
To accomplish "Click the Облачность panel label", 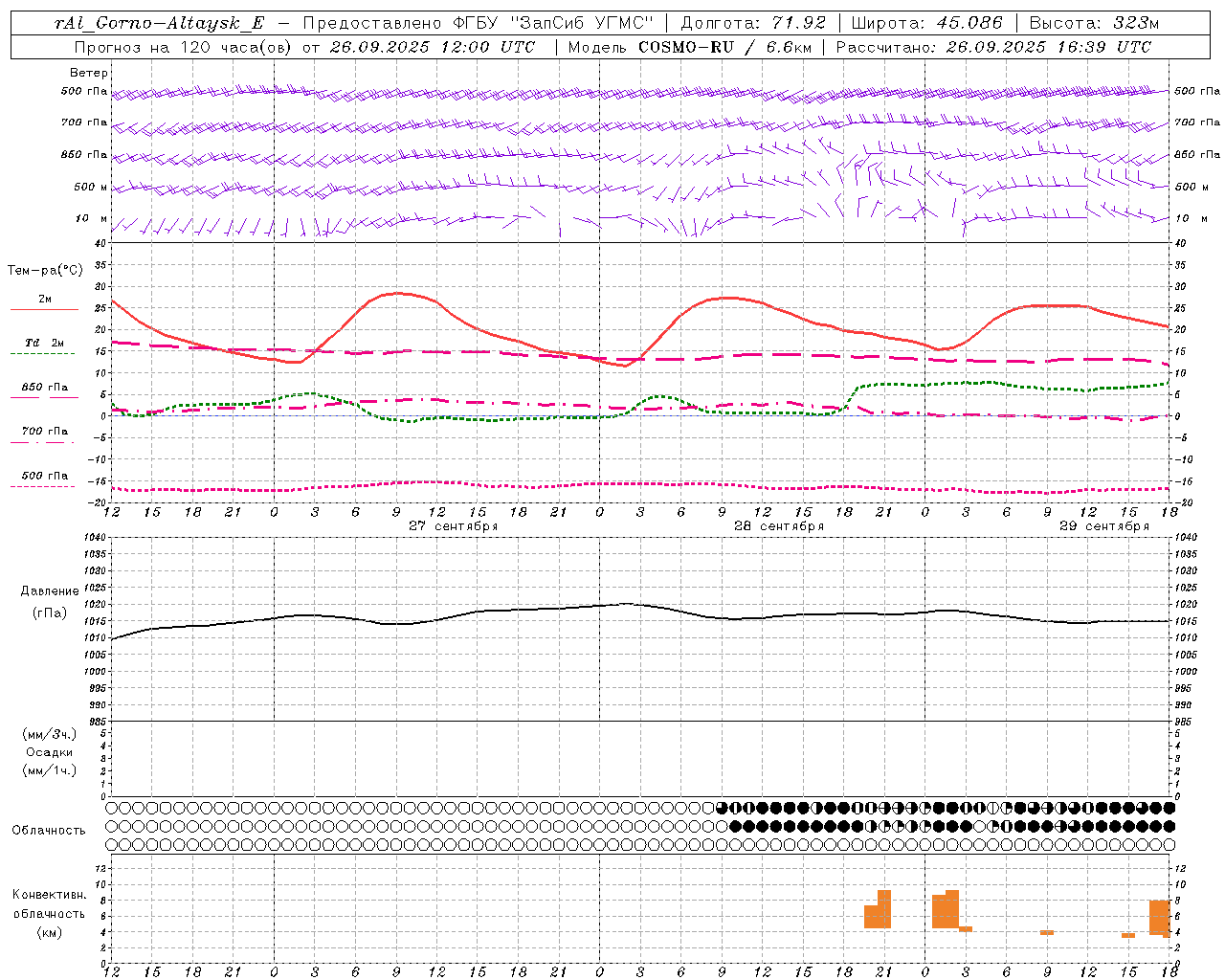I will click(x=49, y=831).
